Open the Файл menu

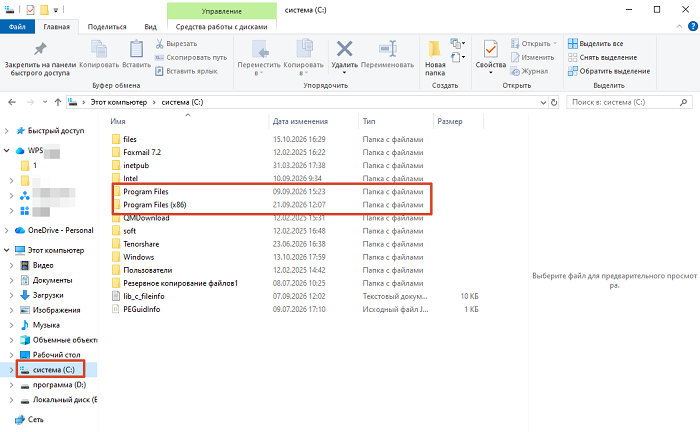pos(17,27)
